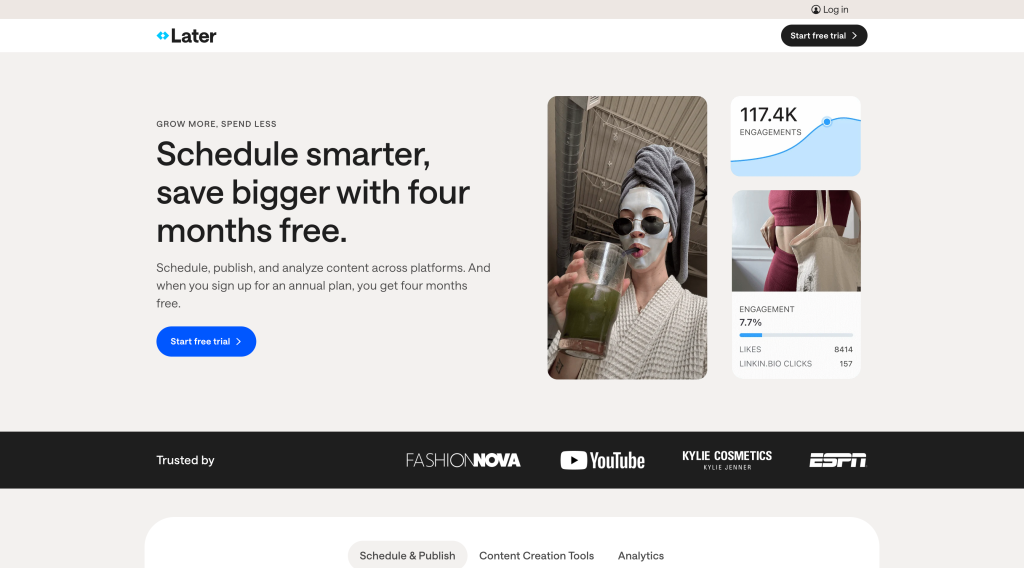Click the Later wordmark text
Viewport: 1024px width, 568px height.
193,36
